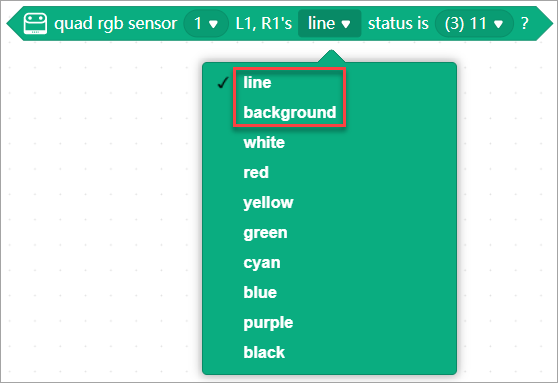Screen dimensions: 558x383
Task: Open the (3) 11 status dropdown
Action: pyautogui.click(x=474, y=23)
